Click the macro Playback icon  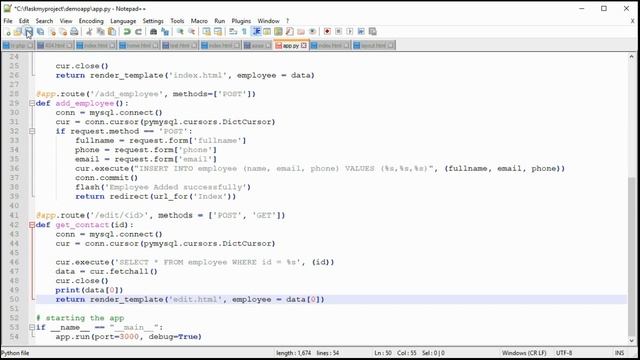pos(350,32)
